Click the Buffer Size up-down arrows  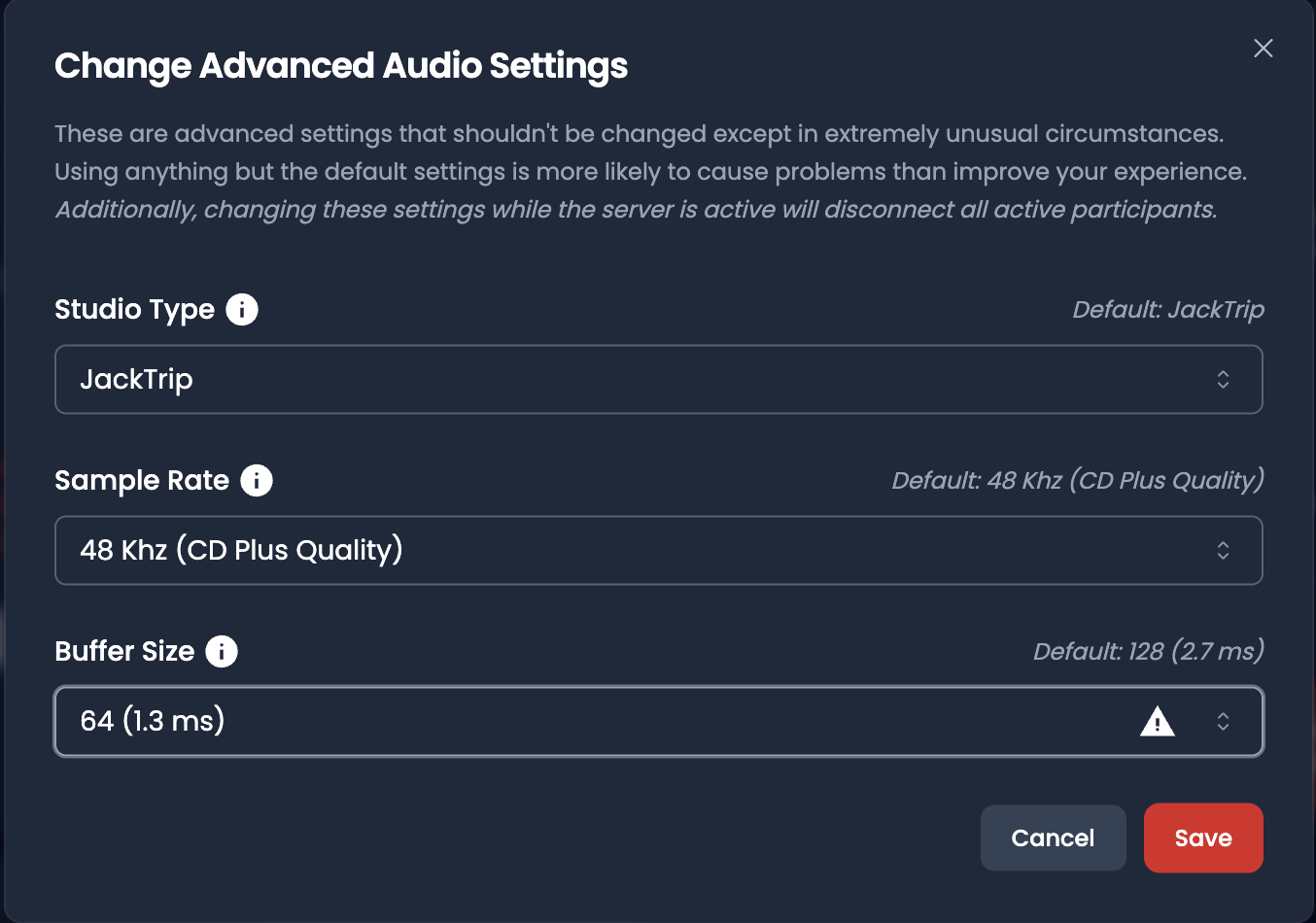[1223, 722]
